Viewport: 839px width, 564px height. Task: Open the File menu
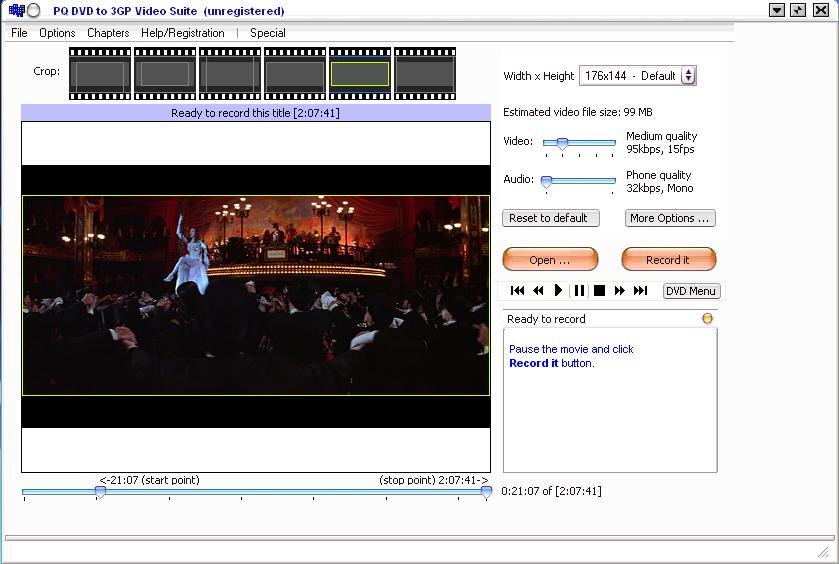(x=19, y=33)
